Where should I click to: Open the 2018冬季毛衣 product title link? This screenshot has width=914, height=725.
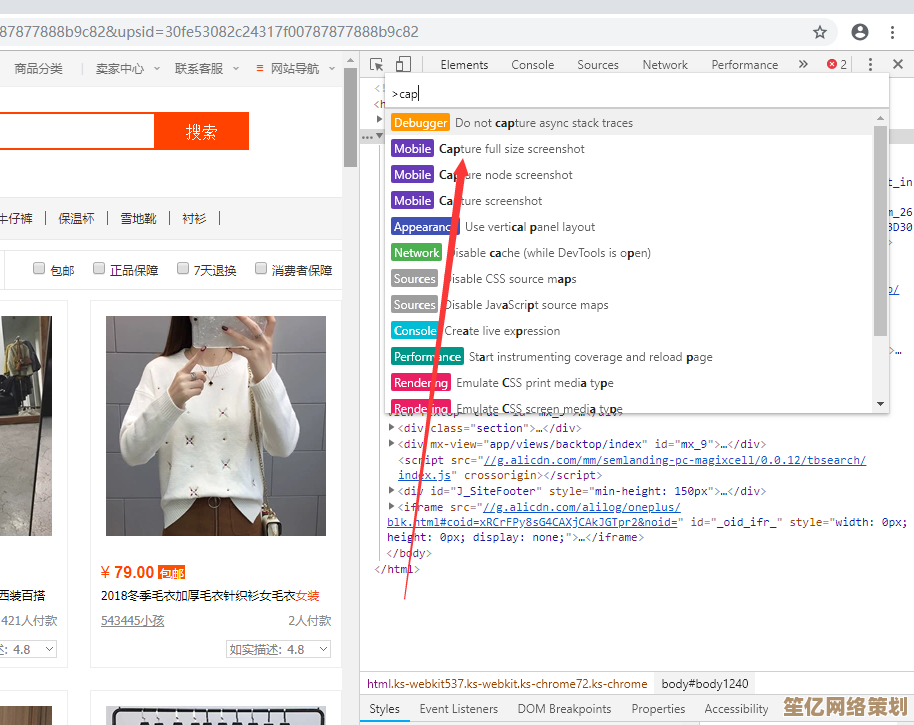(210, 596)
